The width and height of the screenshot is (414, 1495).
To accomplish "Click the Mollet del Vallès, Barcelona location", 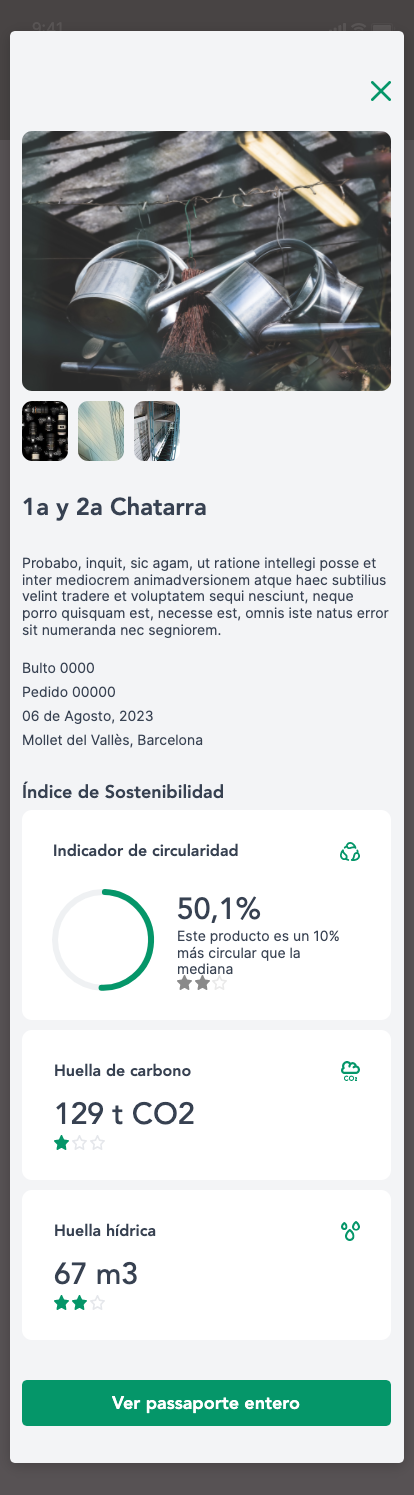I will coord(112,741).
